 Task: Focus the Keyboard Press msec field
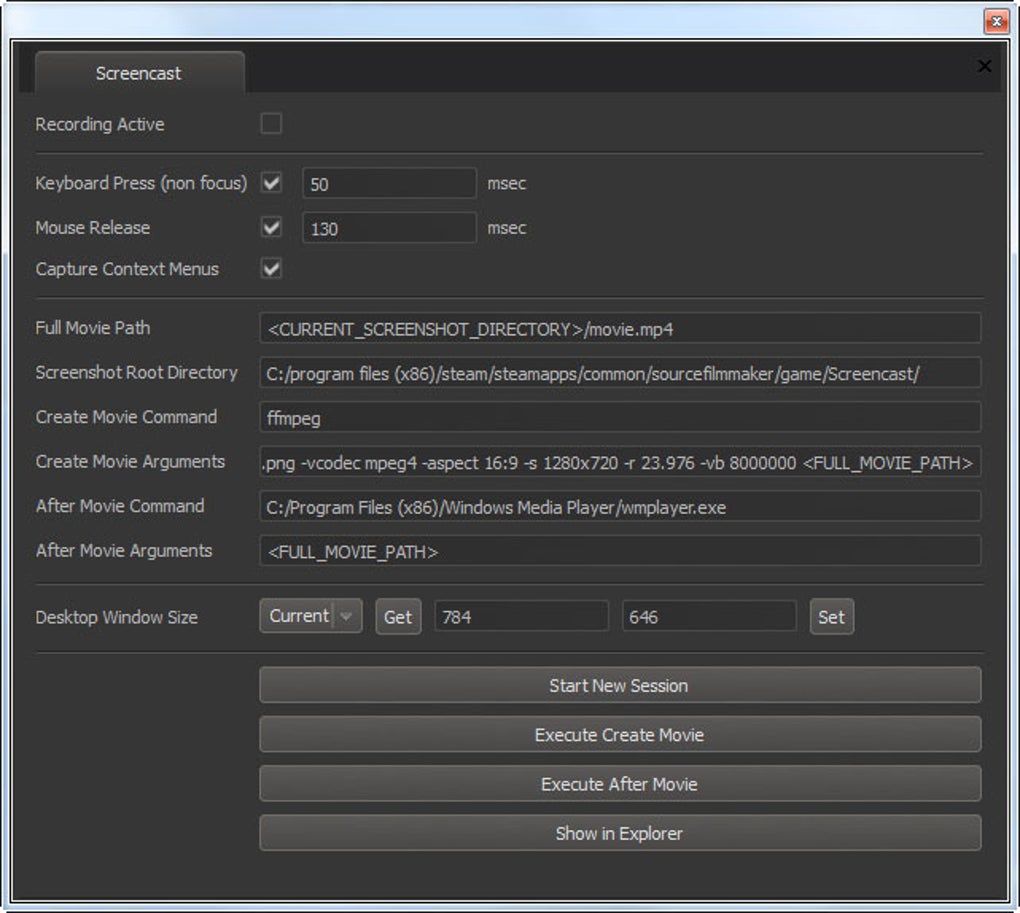390,183
